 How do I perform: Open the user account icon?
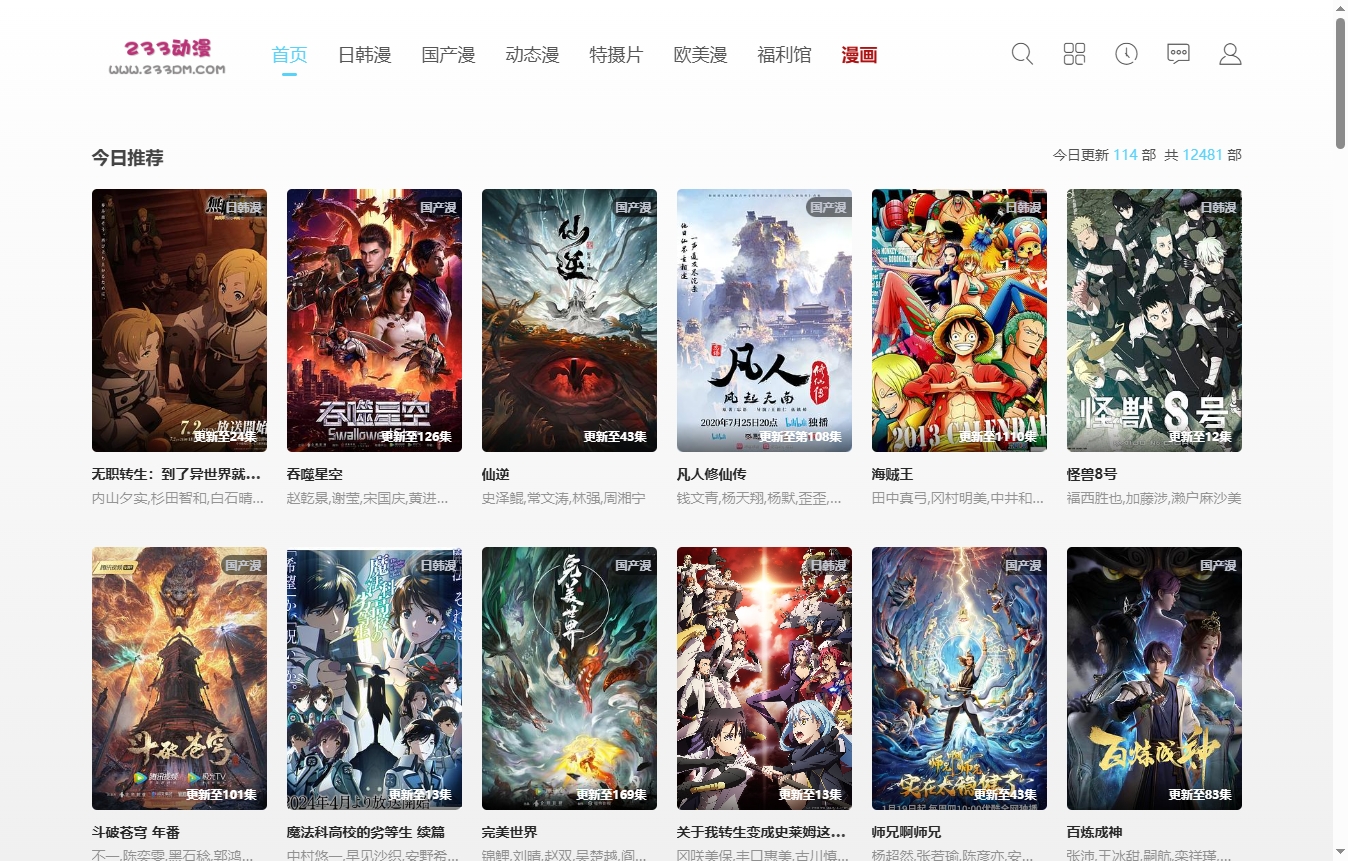click(1230, 54)
